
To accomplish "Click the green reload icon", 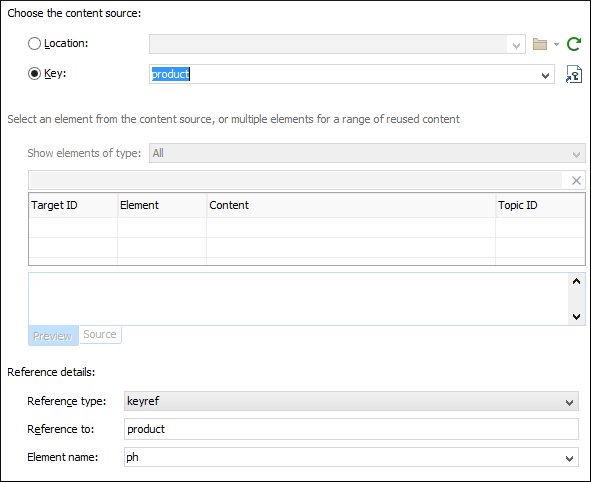I will [574, 44].
